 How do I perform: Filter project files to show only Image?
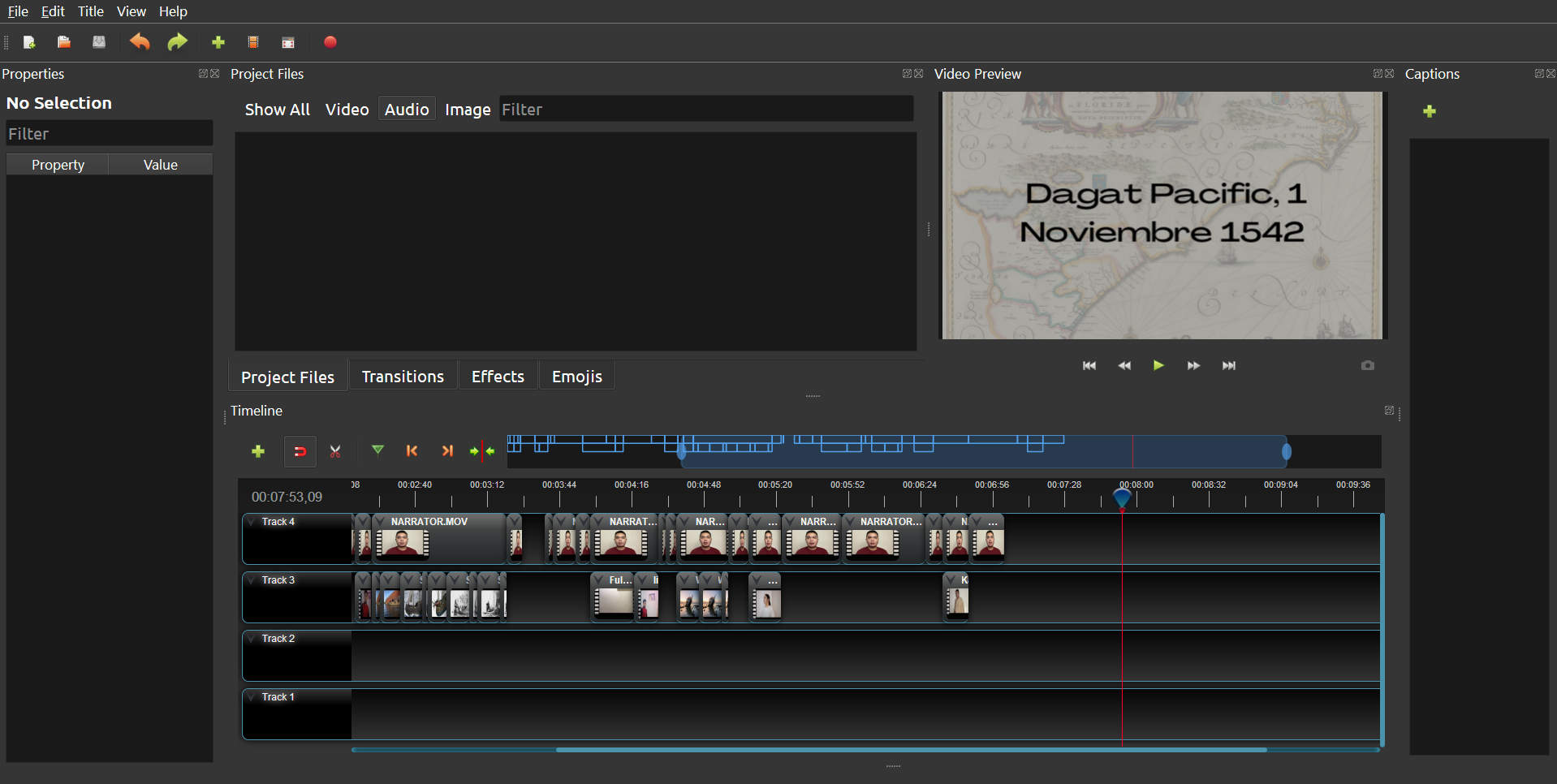[468, 109]
